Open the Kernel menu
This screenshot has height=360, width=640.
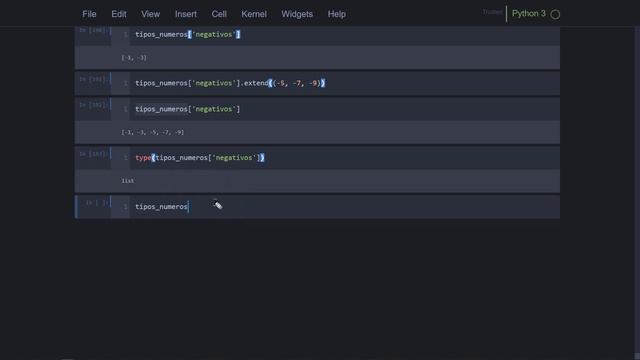click(x=254, y=14)
